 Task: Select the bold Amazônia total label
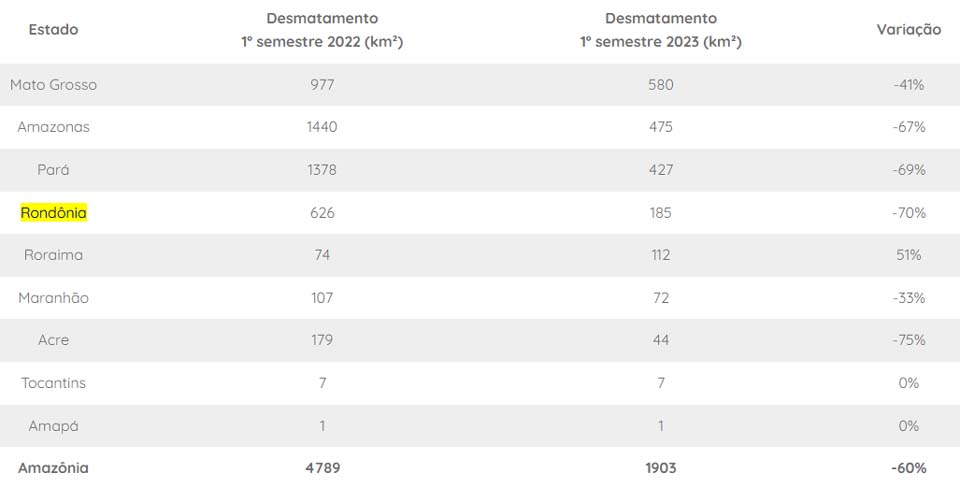pyautogui.click(x=54, y=468)
